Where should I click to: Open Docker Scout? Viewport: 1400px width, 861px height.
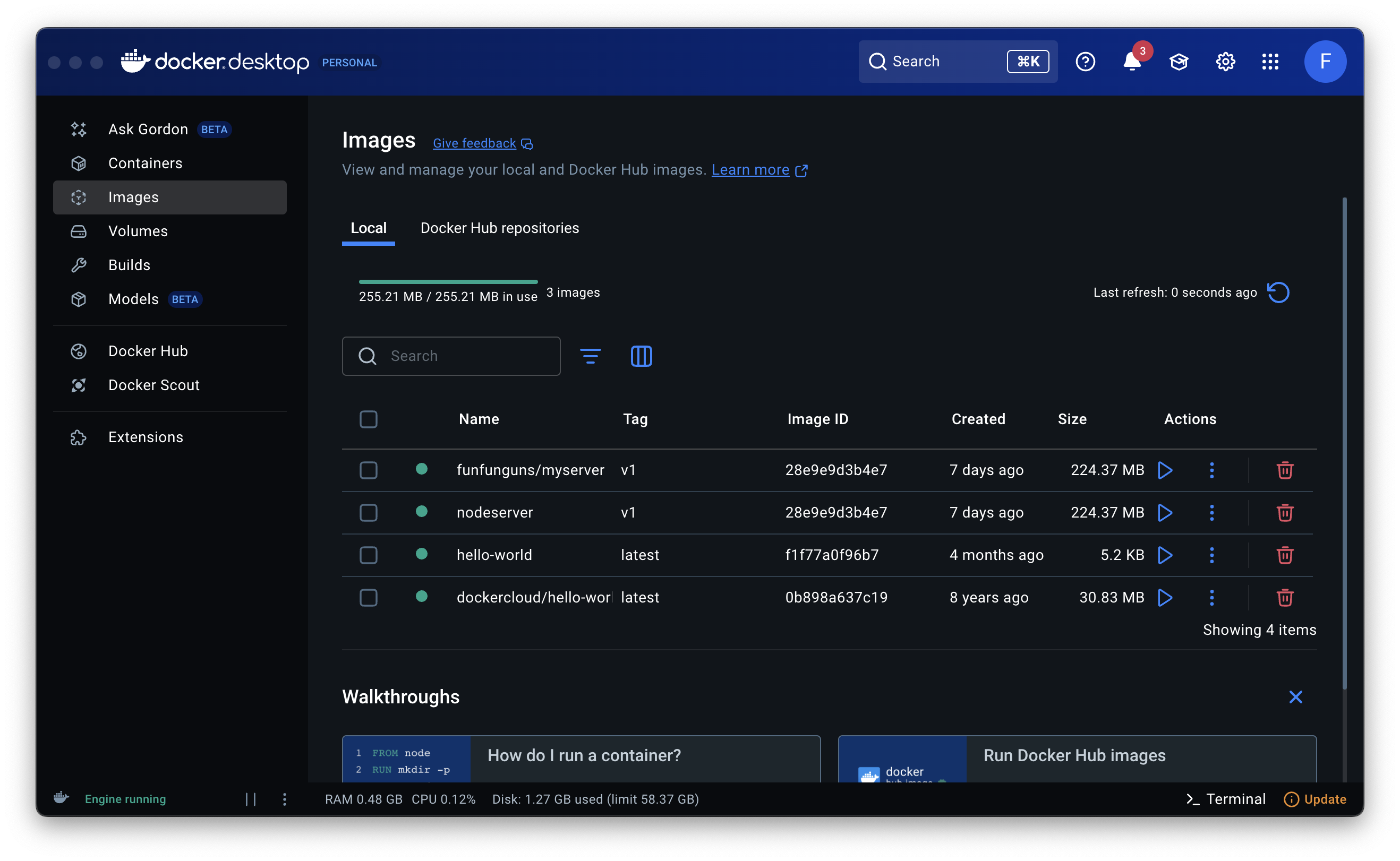point(169,385)
